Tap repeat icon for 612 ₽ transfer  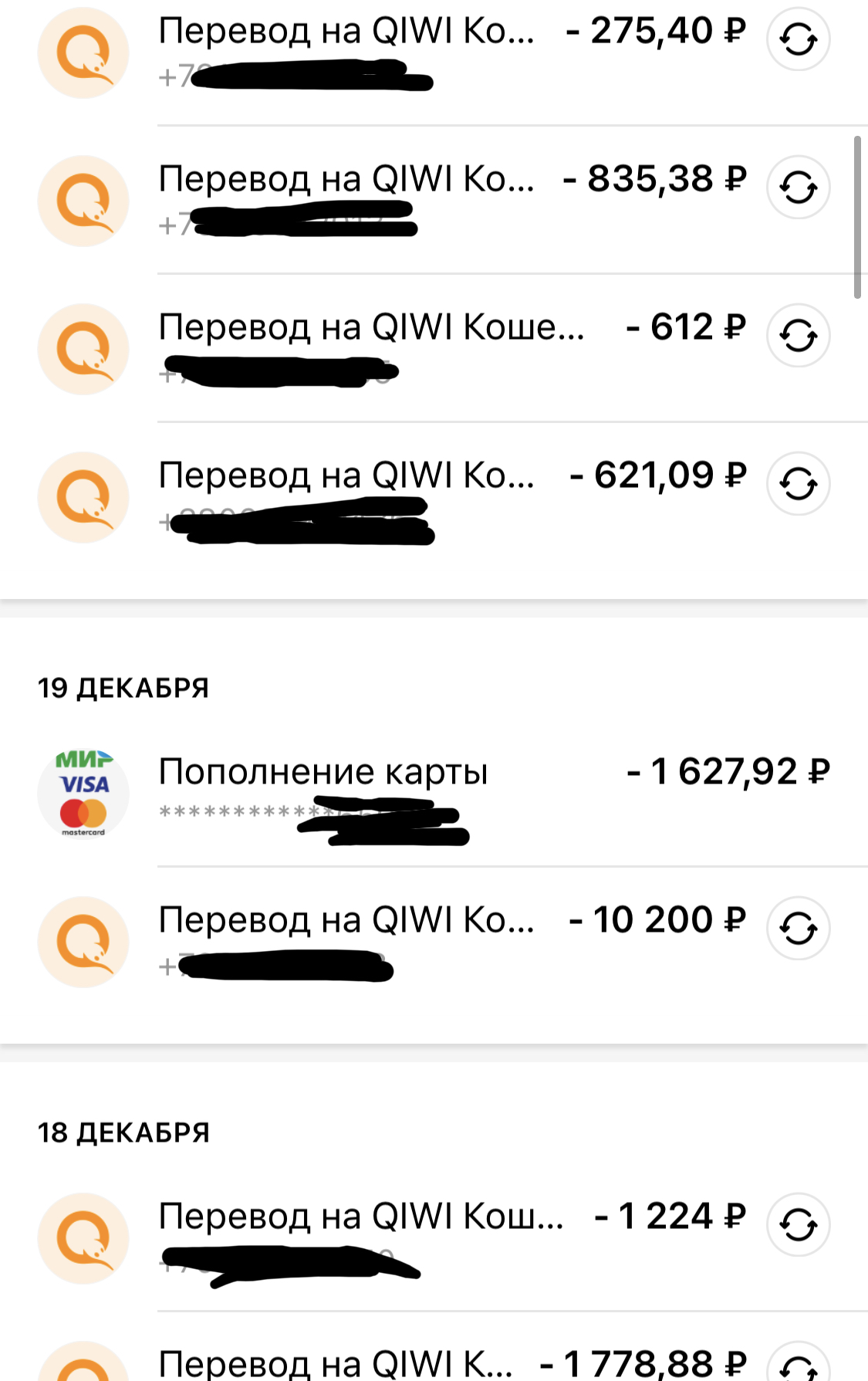coord(798,336)
